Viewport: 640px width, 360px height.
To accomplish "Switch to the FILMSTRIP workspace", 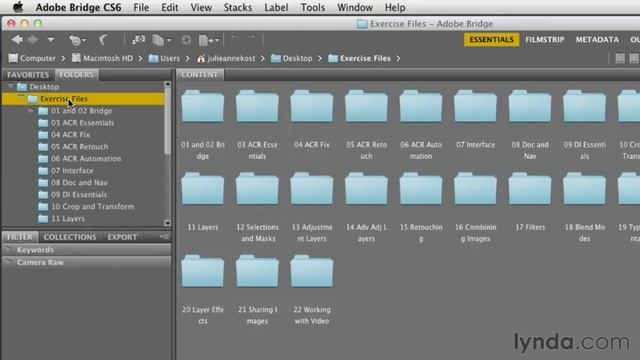I will click(544, 40).
